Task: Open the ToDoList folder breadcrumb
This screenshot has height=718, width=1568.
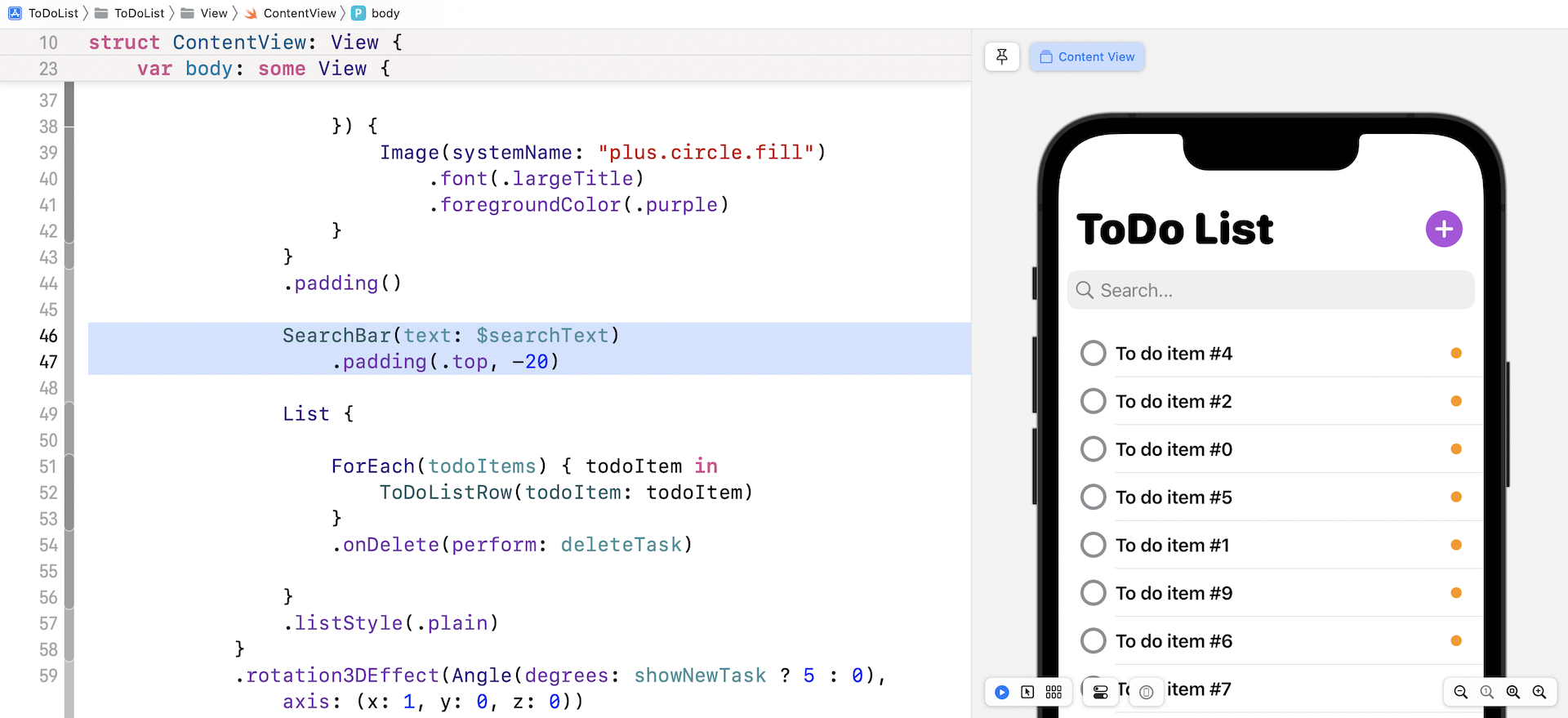Action: [139, 13]
